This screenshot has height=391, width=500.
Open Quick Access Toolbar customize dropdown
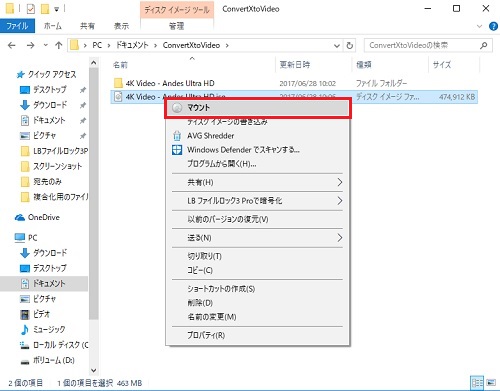pos(57,9)
